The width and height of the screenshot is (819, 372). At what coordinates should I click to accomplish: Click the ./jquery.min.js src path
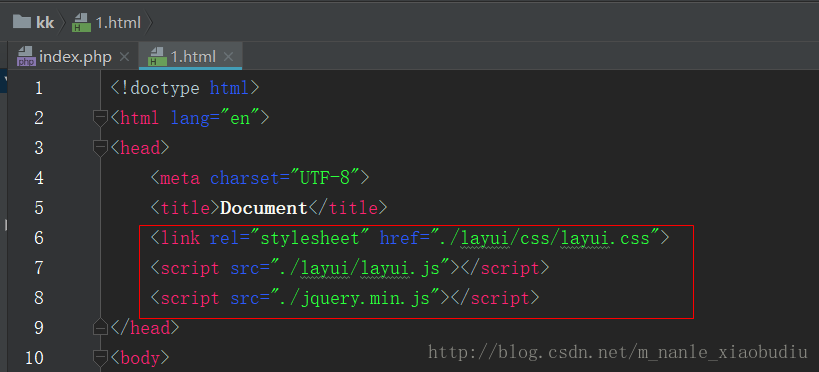click(360, 298)
